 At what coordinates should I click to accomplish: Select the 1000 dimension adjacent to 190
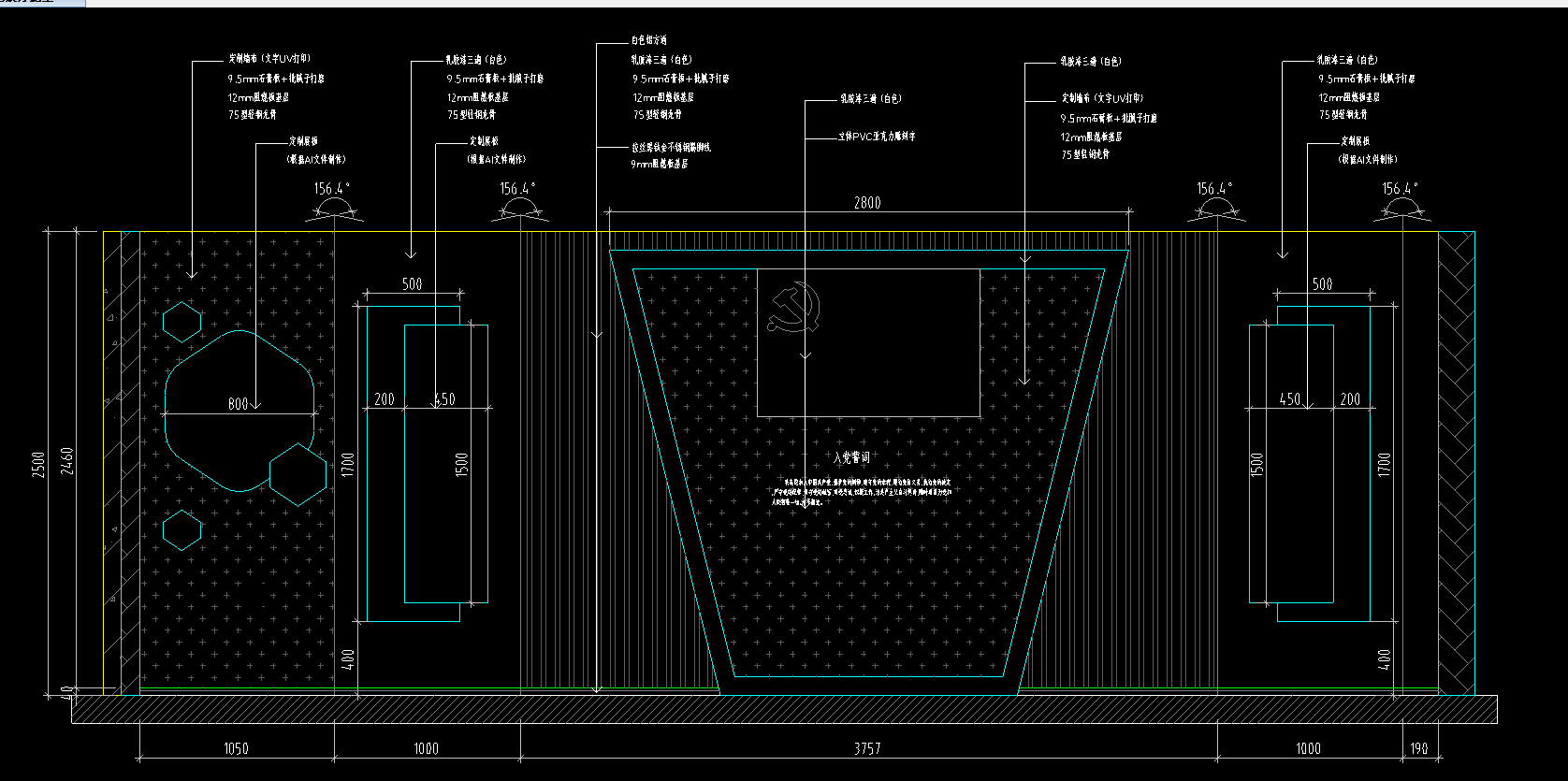(1308, 748)
